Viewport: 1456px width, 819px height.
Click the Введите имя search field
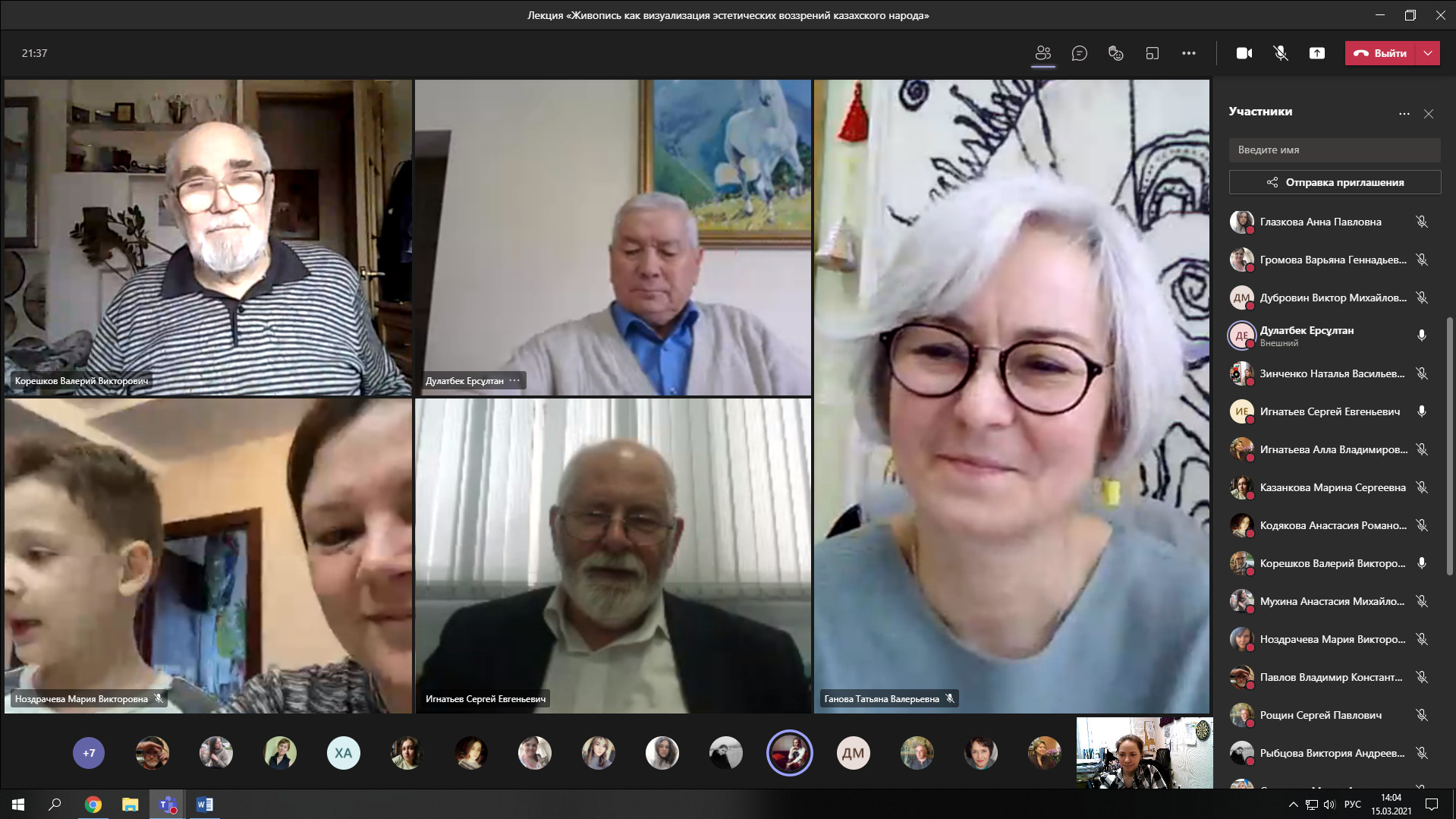click(x=1335, y=150)
